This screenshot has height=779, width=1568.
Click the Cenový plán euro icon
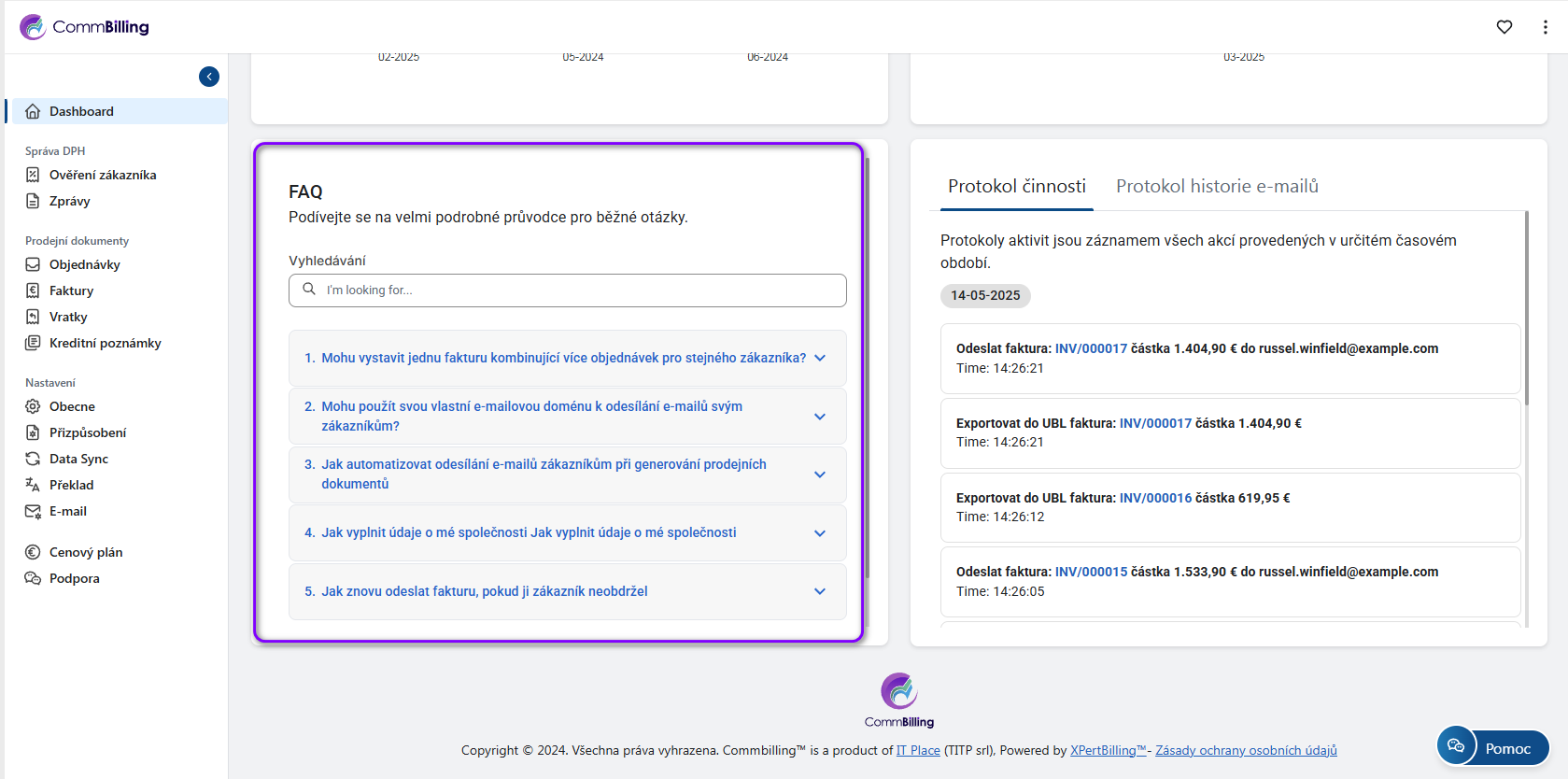[x=33, y=552]
